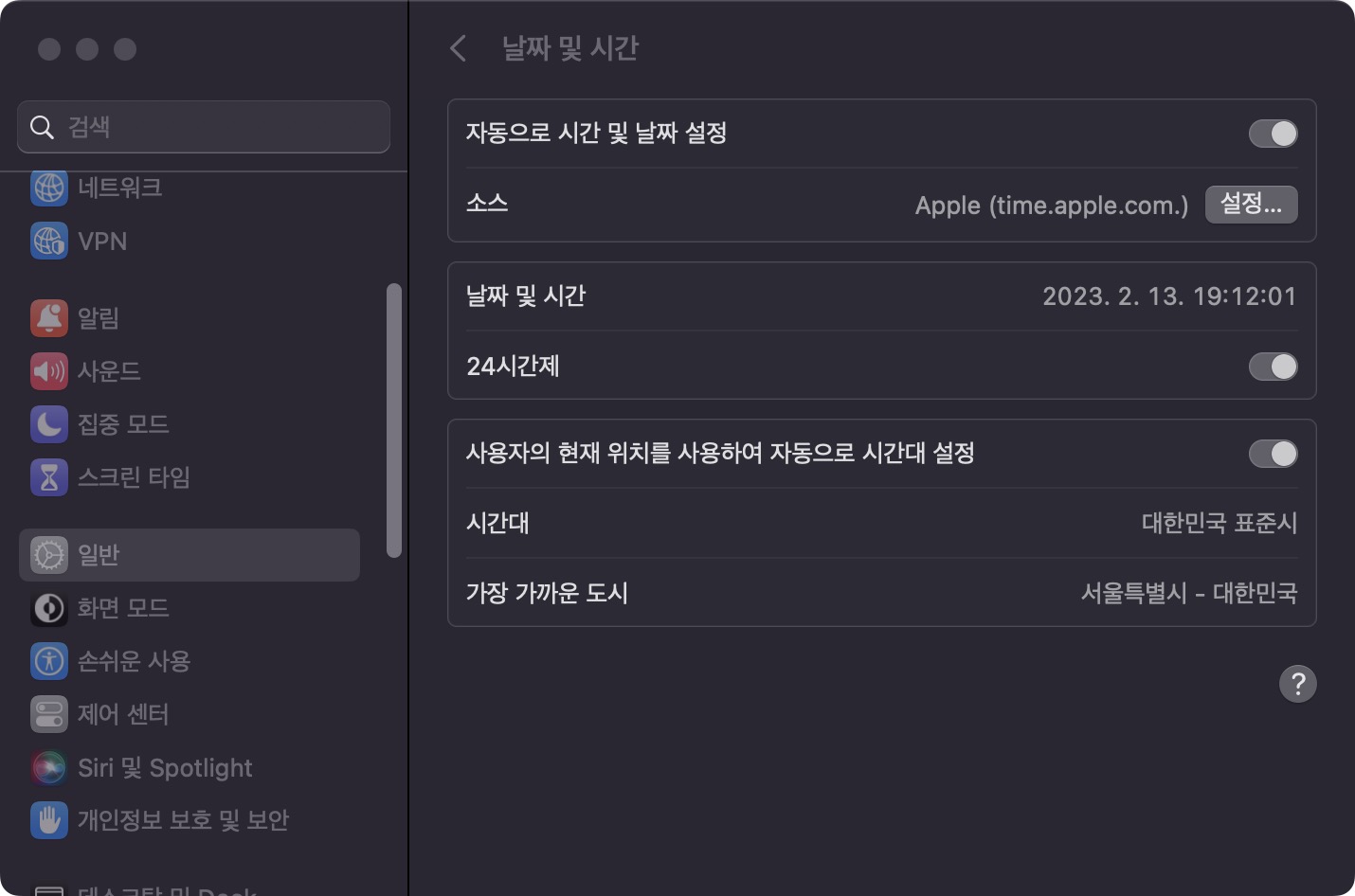Open 제어 센터 icon in sidebar
Viewport: 1355px width, 896px height.
48,714
